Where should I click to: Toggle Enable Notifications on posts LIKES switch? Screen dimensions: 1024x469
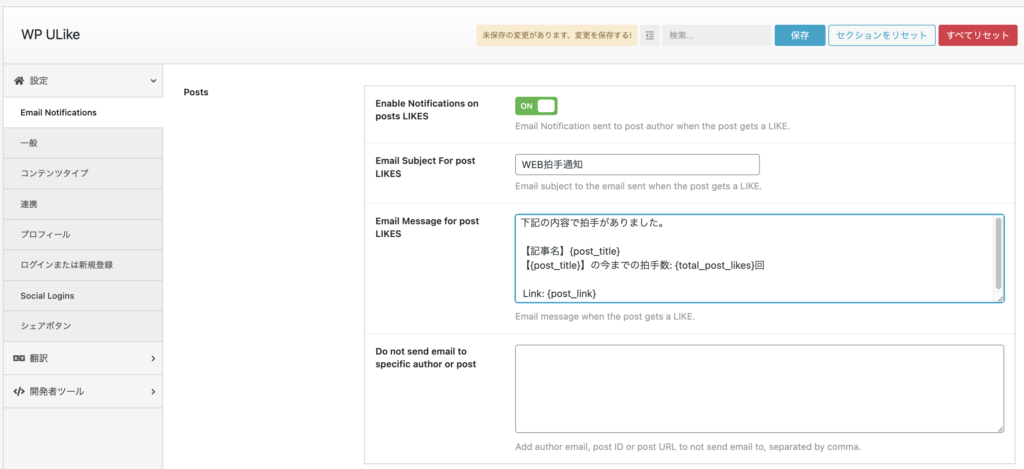(x=536, y=106)
